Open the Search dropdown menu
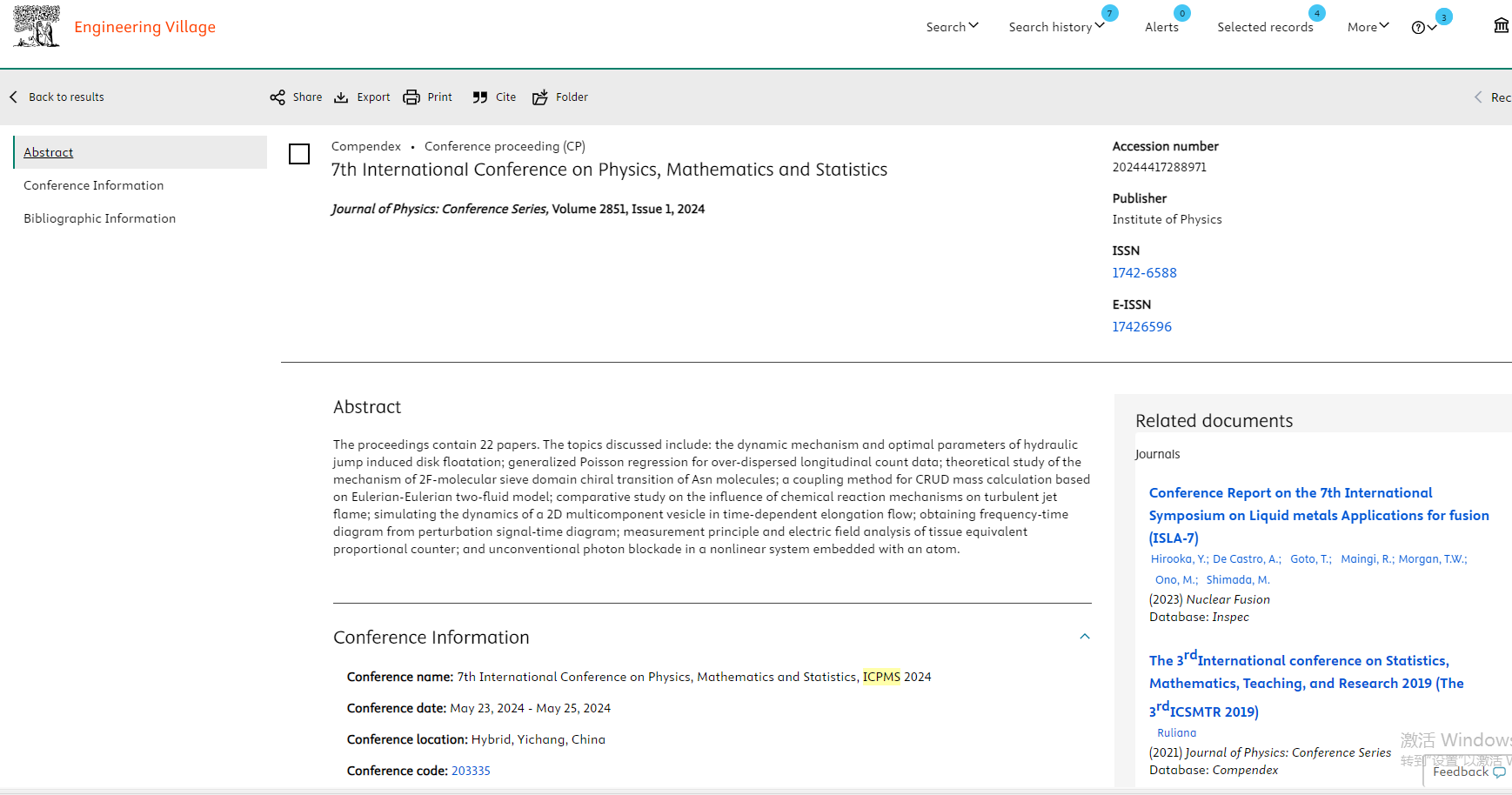Viewport: 1512px width, 795px height. 952,27
